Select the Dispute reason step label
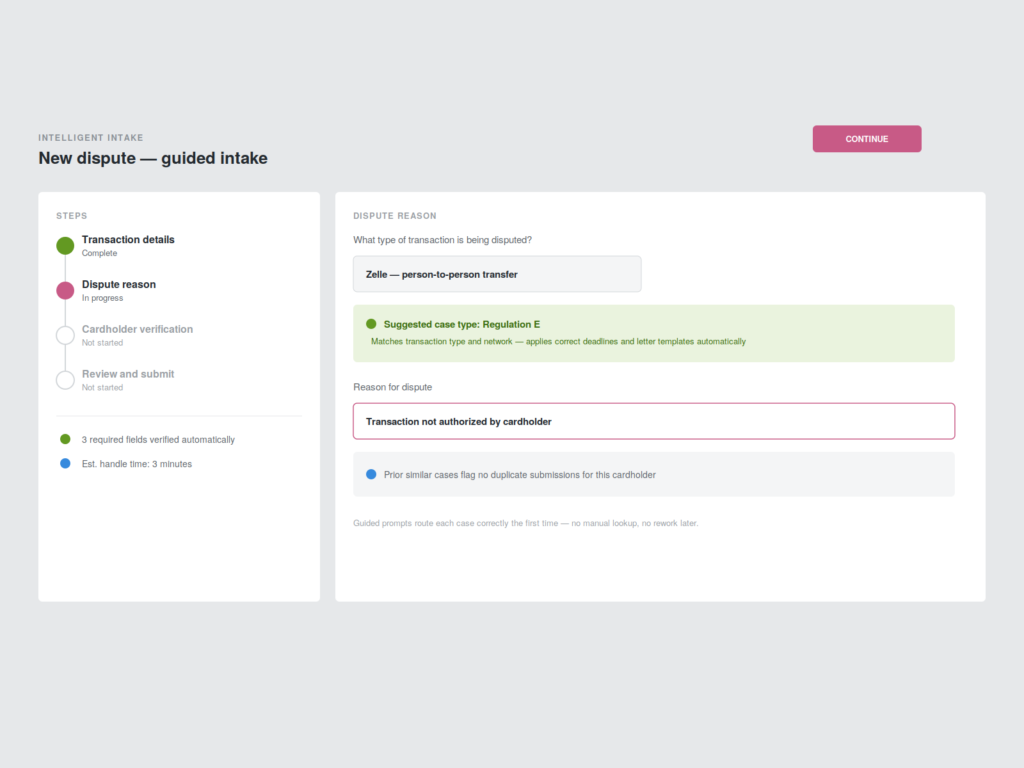 [119, 285]
